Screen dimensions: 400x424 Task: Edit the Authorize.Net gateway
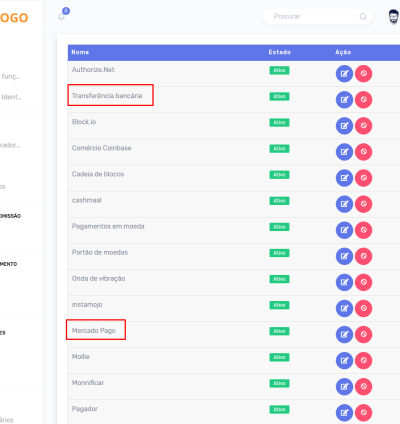tap(344, 73)
